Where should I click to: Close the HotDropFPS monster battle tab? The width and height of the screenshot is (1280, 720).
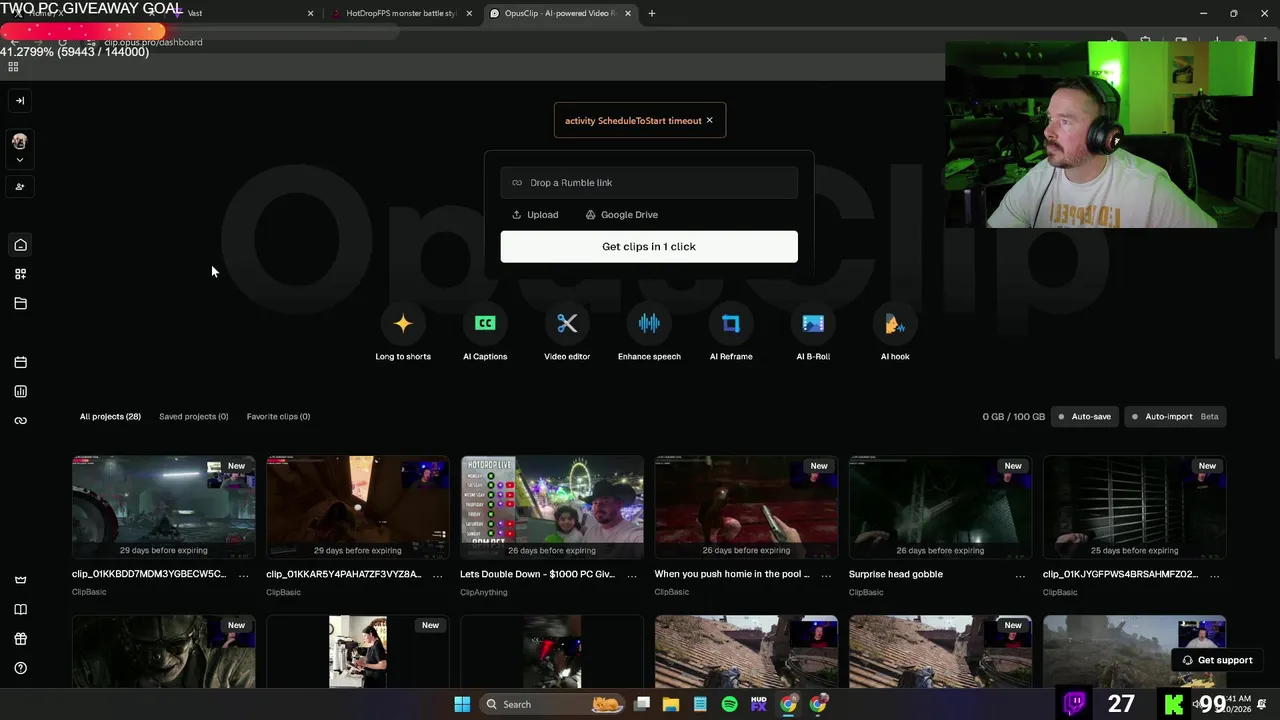pos(469,13)
